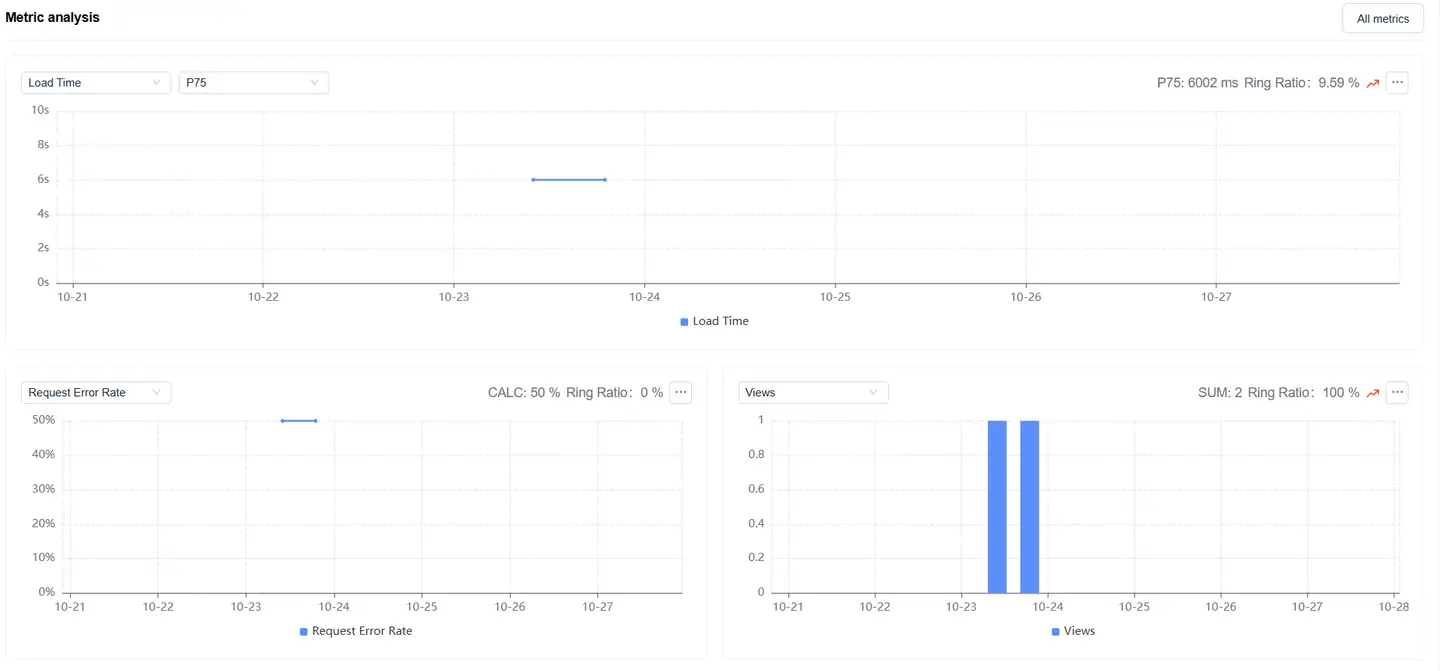
Task: Open the All metrics button
Action: point(1382,19)
